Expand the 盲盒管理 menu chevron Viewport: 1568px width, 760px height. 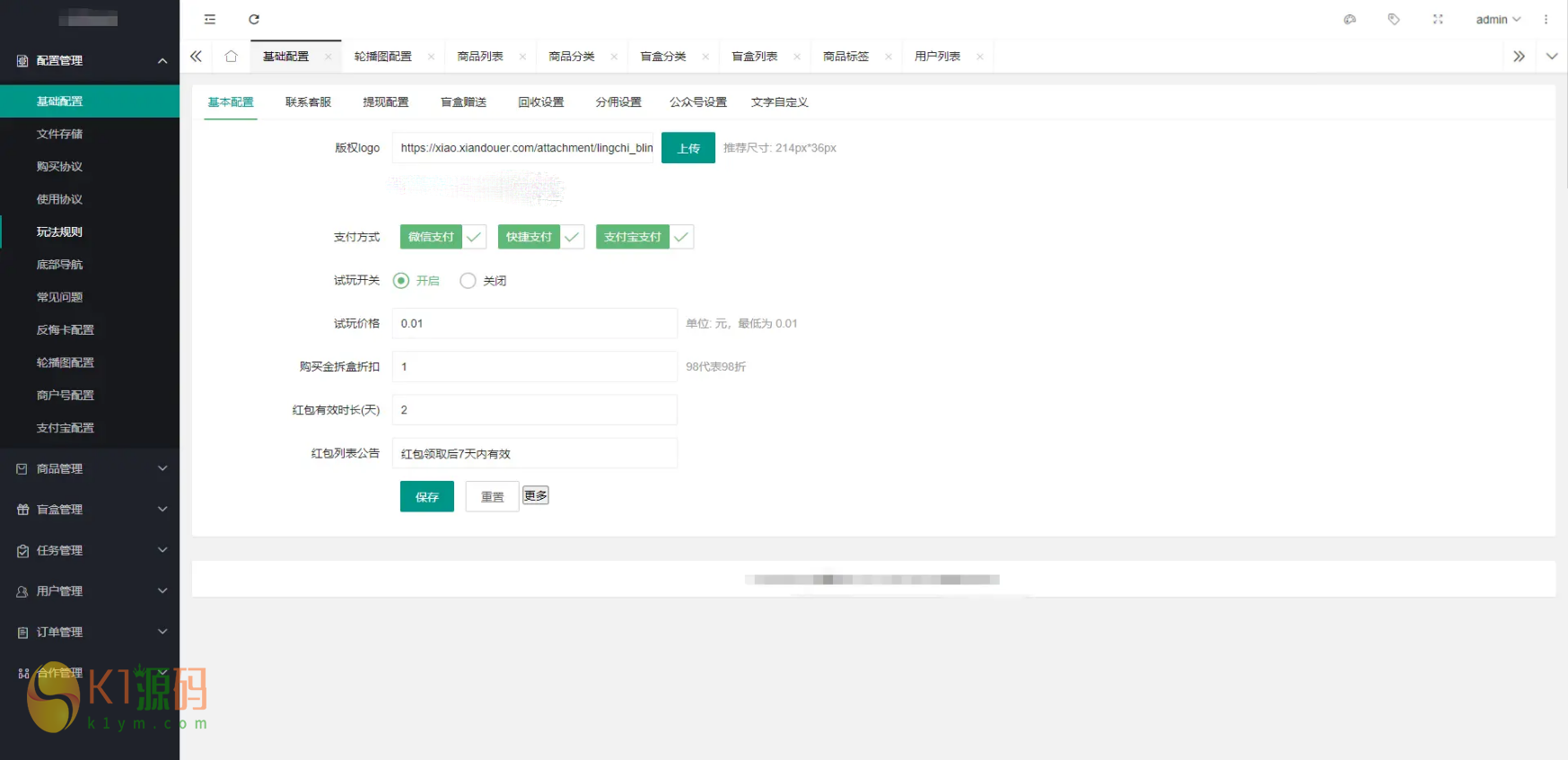pos(162,510)
